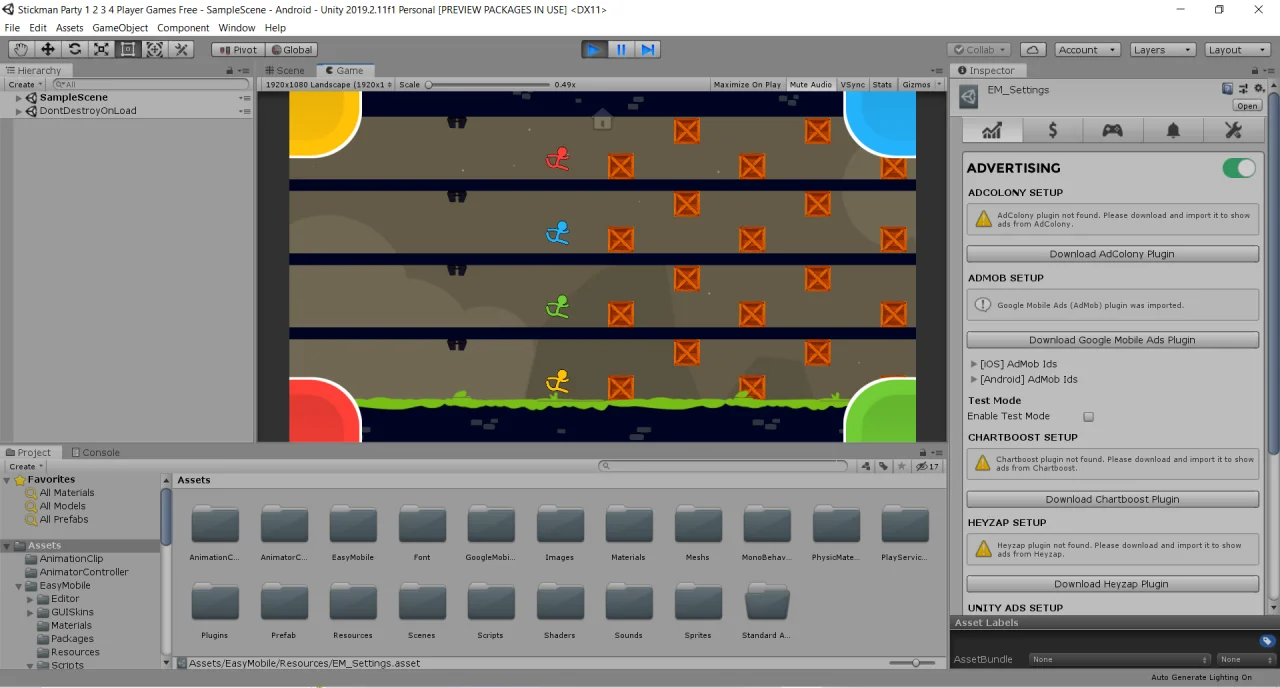Open the Window menu
The image size is (1280, 688).
pyautogui.click(x=237, y=28)
